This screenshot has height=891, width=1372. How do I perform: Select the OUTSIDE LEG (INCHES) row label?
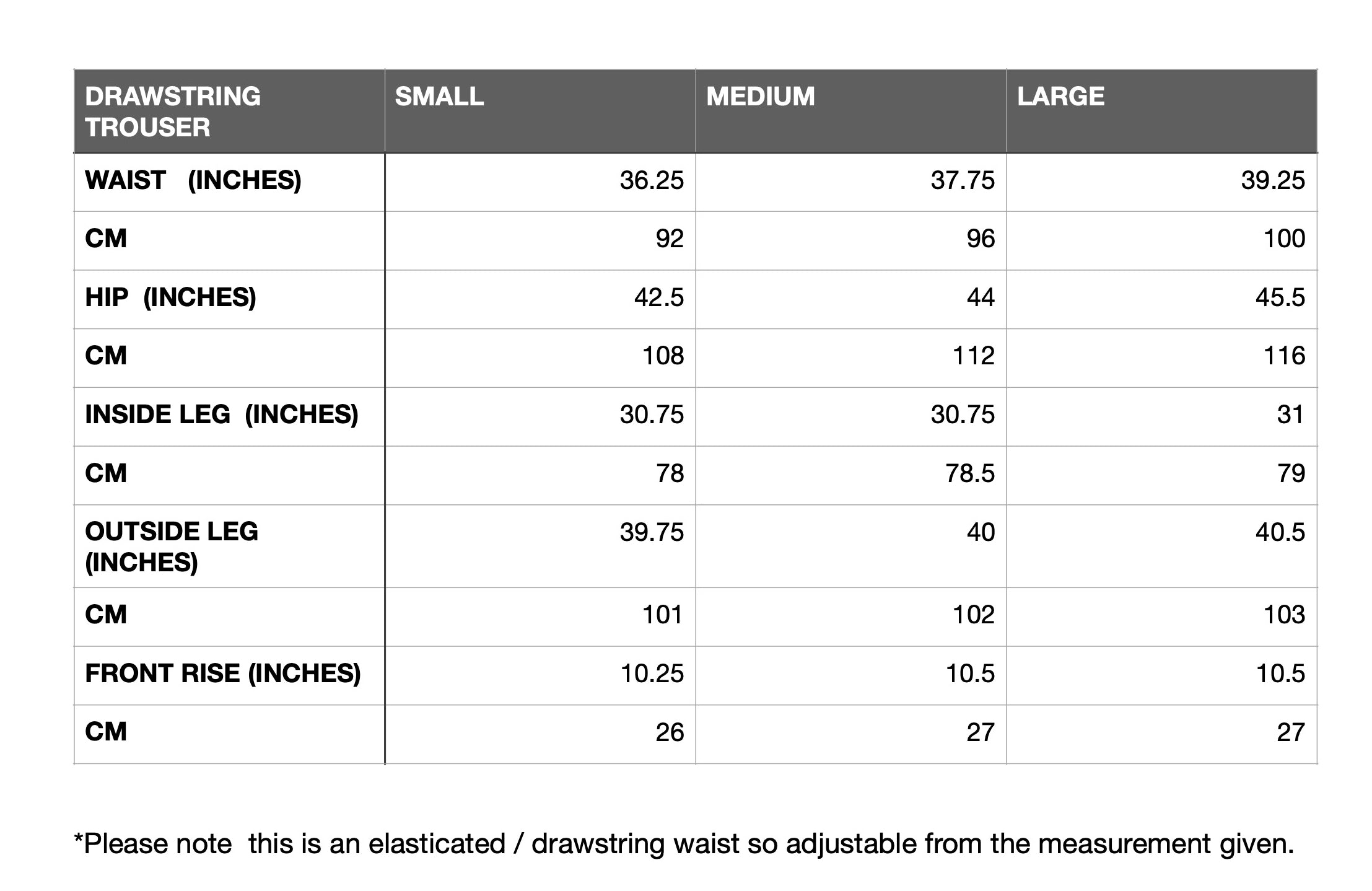tap(172, 546)
